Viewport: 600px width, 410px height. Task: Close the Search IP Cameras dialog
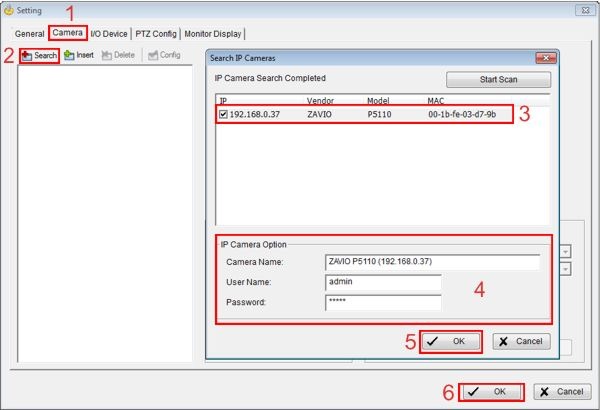(x=545, y=57)
